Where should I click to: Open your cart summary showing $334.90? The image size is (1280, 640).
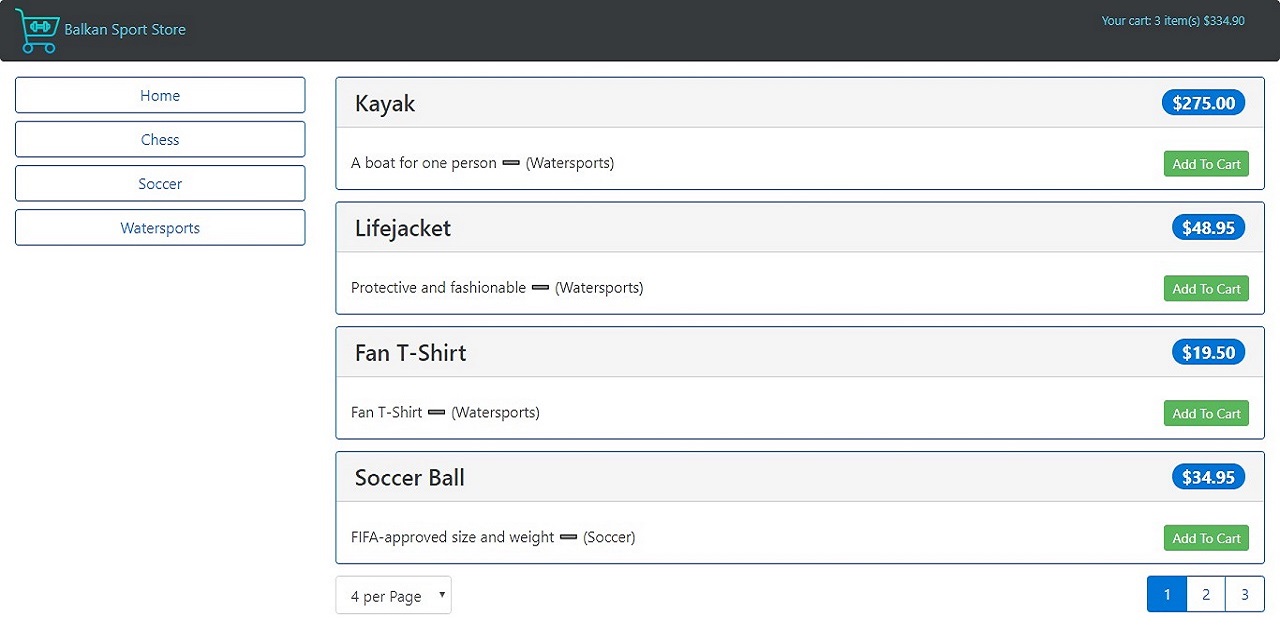point(1174,20)
